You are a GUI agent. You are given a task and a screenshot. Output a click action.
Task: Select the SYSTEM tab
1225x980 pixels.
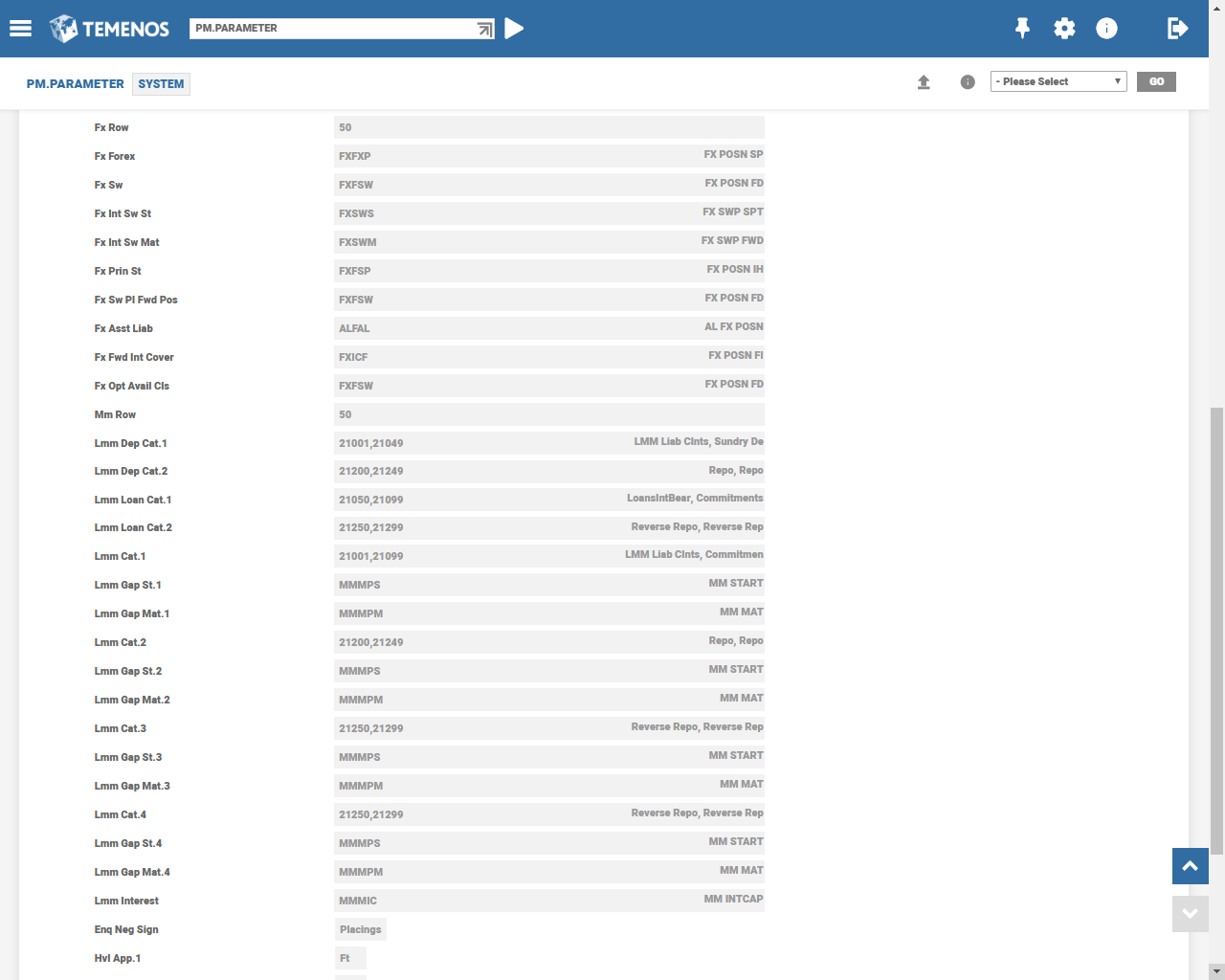coord(161,84)
